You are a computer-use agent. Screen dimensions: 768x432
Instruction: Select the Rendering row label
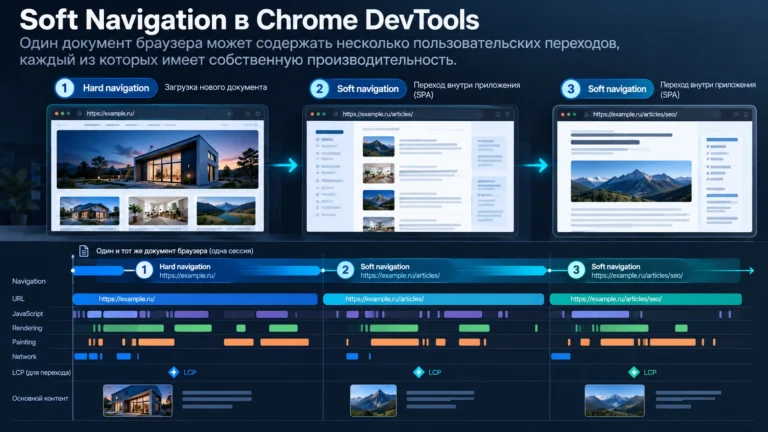(x=27, y=328)
